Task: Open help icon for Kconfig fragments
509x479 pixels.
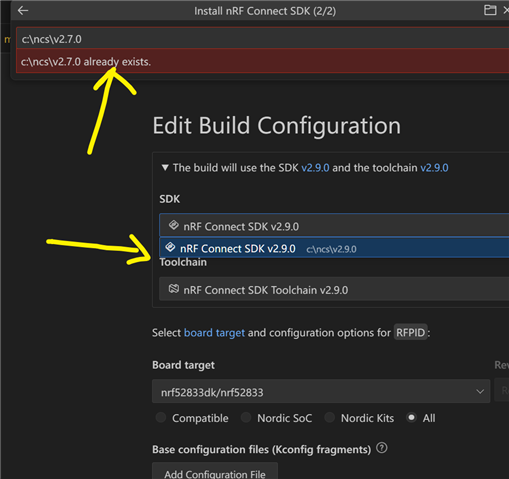Action: click(x=382, y=448)
